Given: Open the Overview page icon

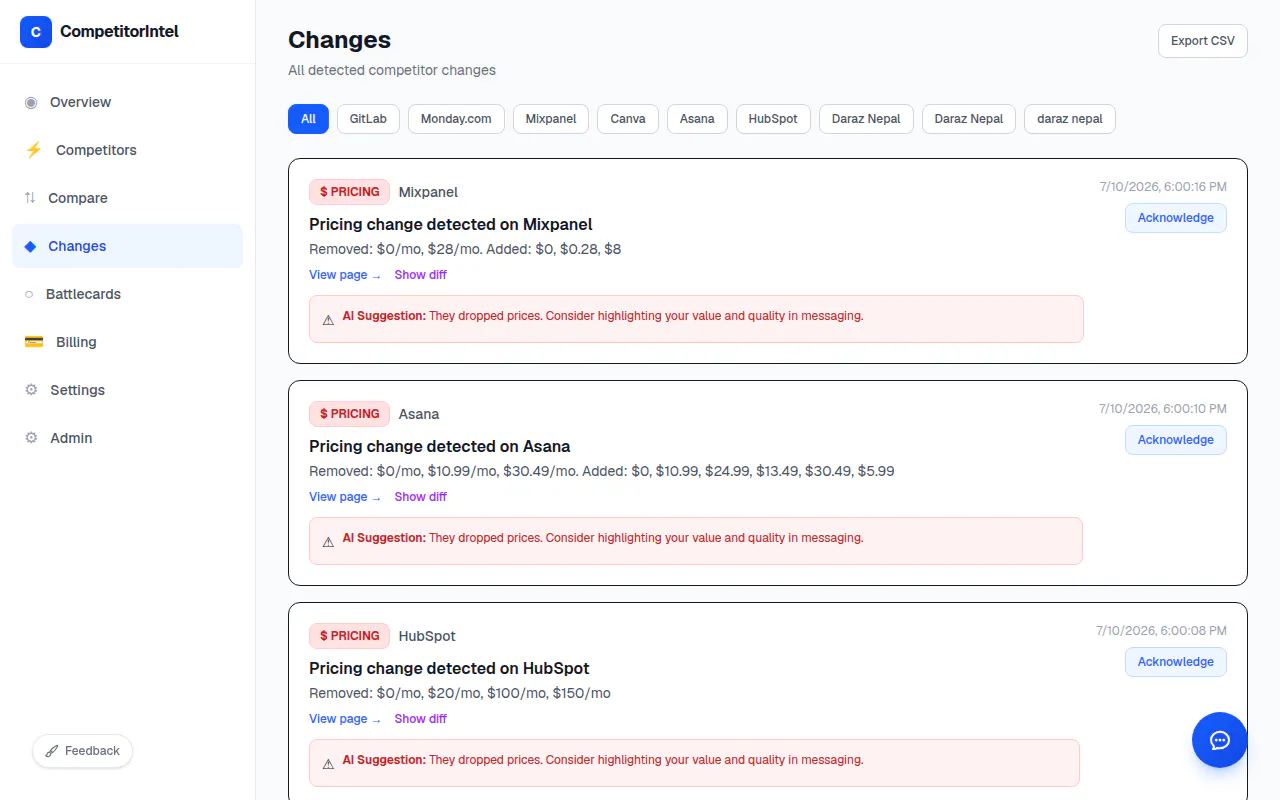Looking at the screenshot, I should pos(31,102).
